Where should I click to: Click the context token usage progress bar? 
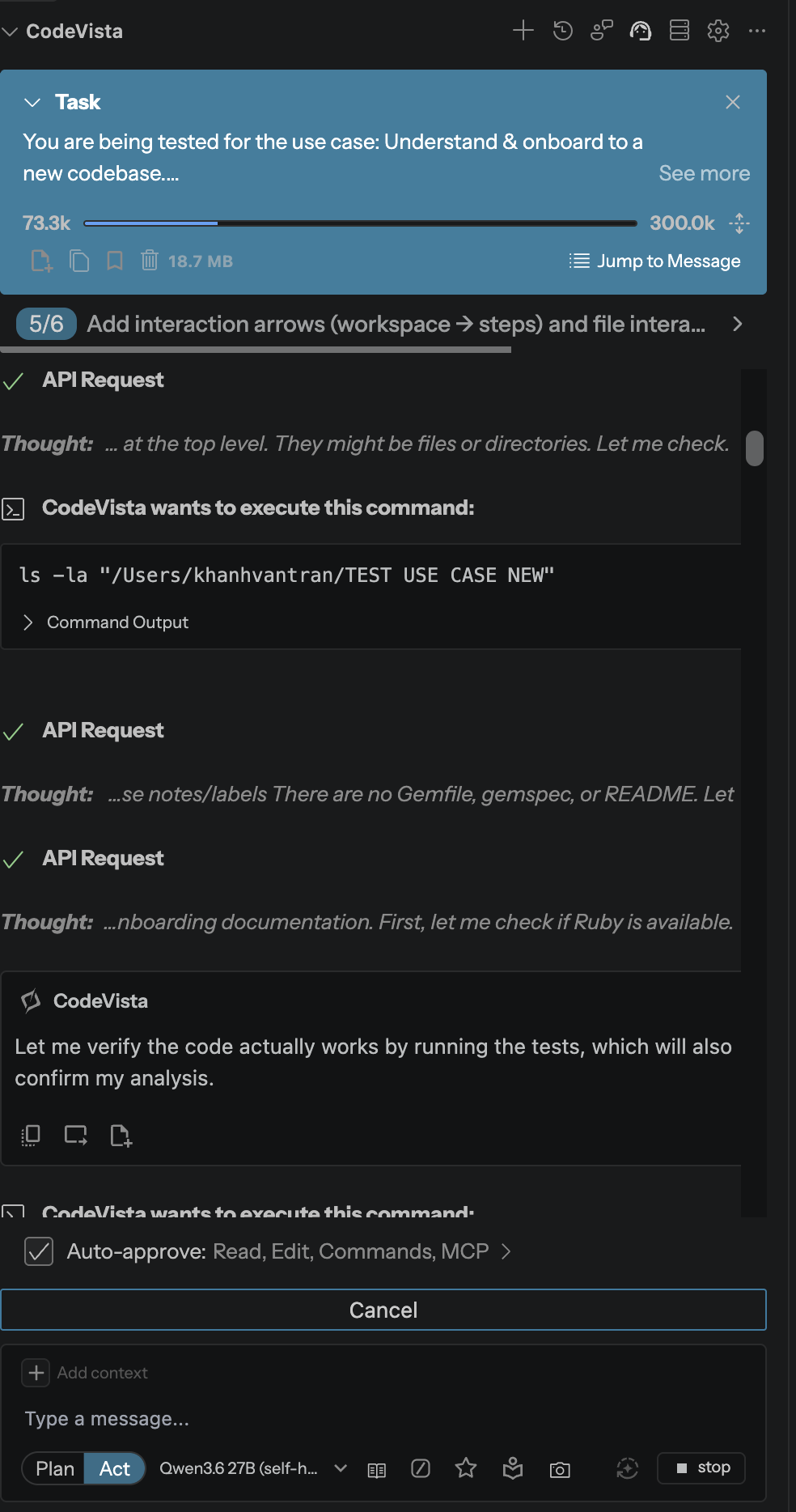[x=360, y=223]
